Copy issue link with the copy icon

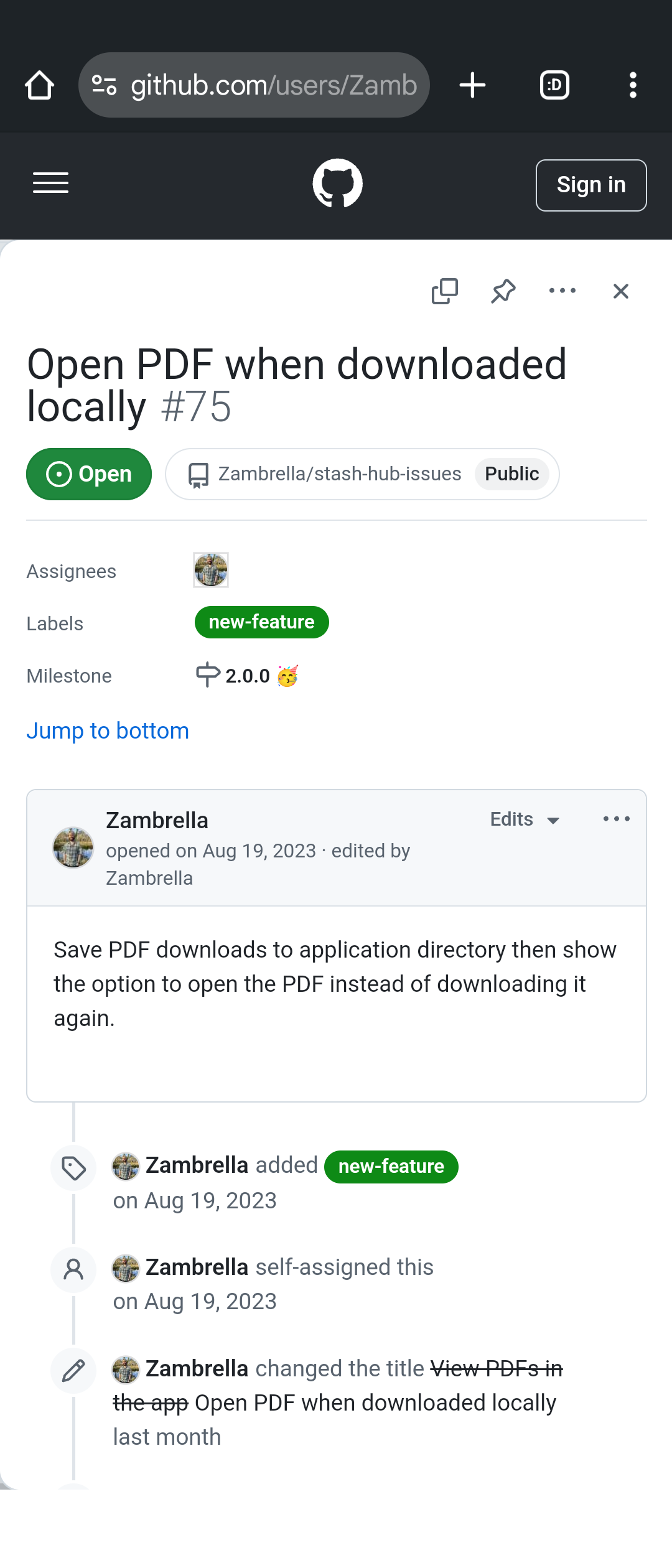pyautogui.click(x=445, y=291)
